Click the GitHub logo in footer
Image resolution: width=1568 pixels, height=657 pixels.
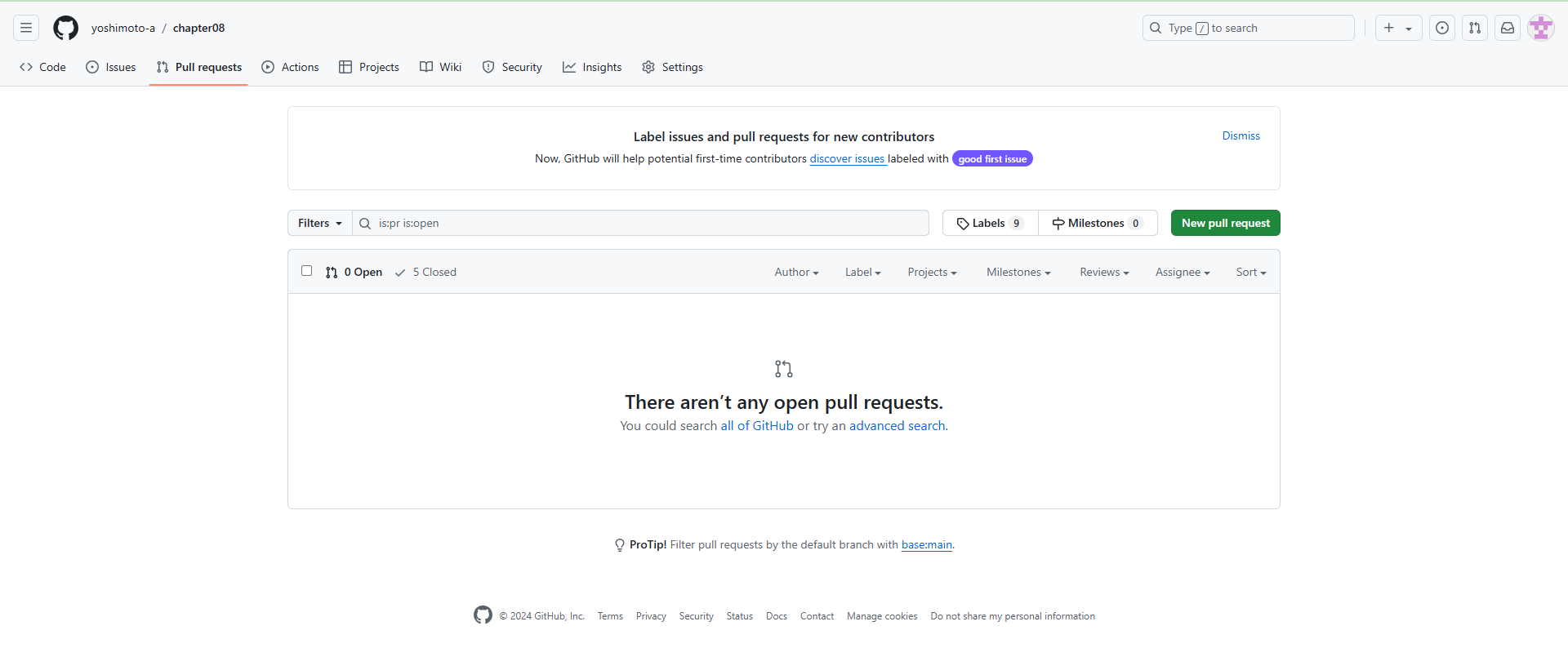tap(483, 615)
